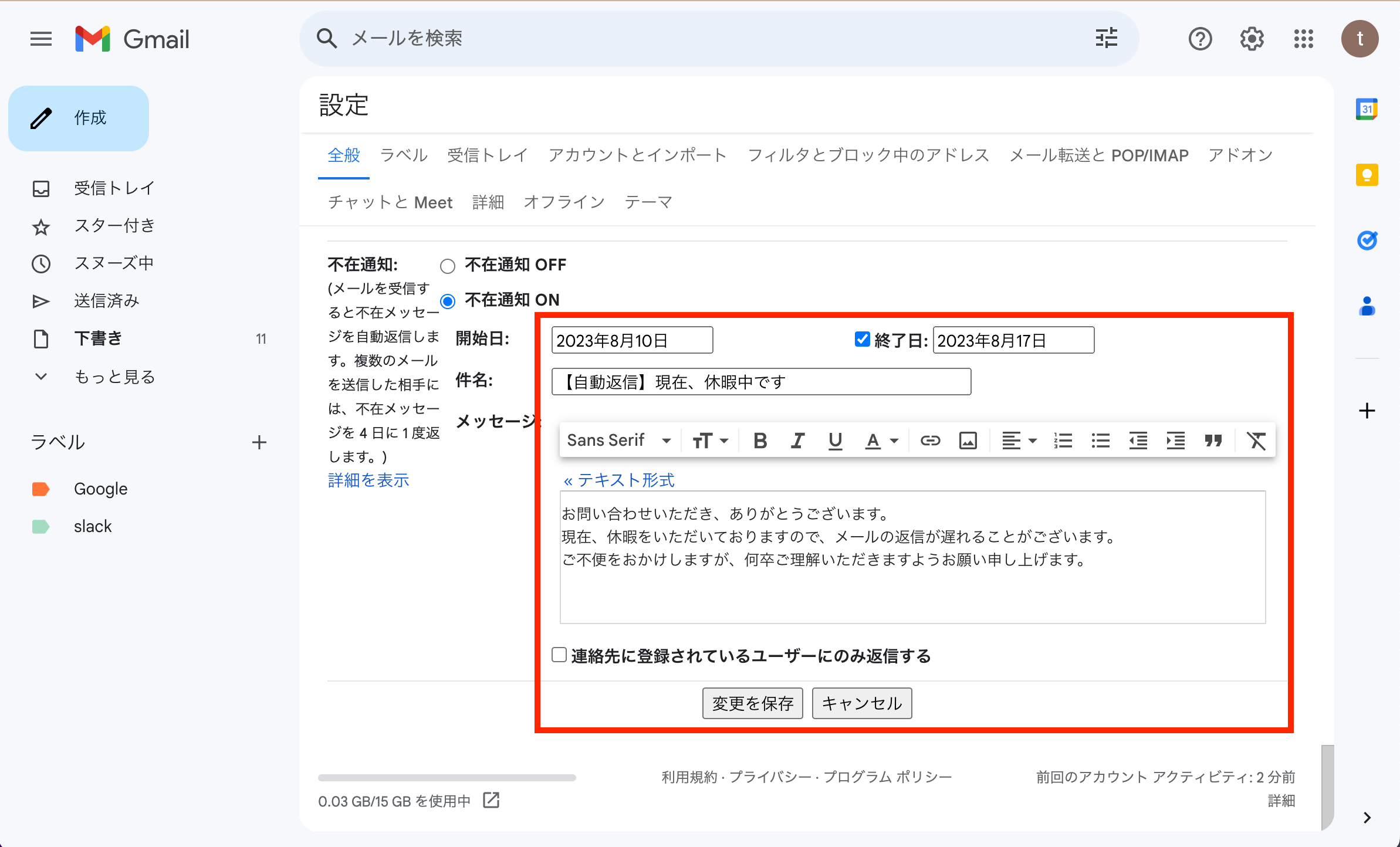Select 不在通知 ON radio button

point(448,301)
